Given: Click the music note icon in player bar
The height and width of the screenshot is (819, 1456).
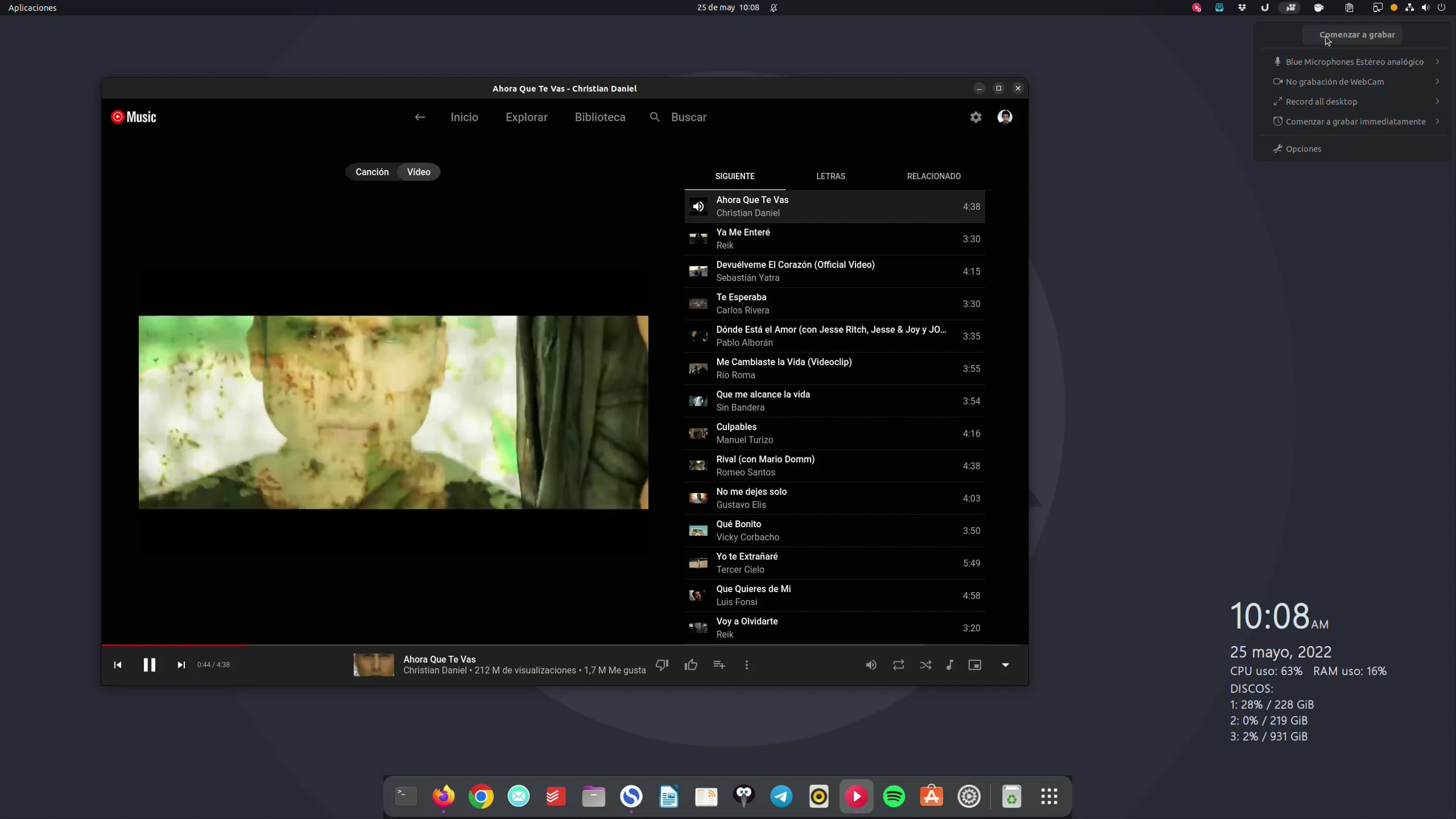Looking at the screenshot, I should [x=950, y=665].
